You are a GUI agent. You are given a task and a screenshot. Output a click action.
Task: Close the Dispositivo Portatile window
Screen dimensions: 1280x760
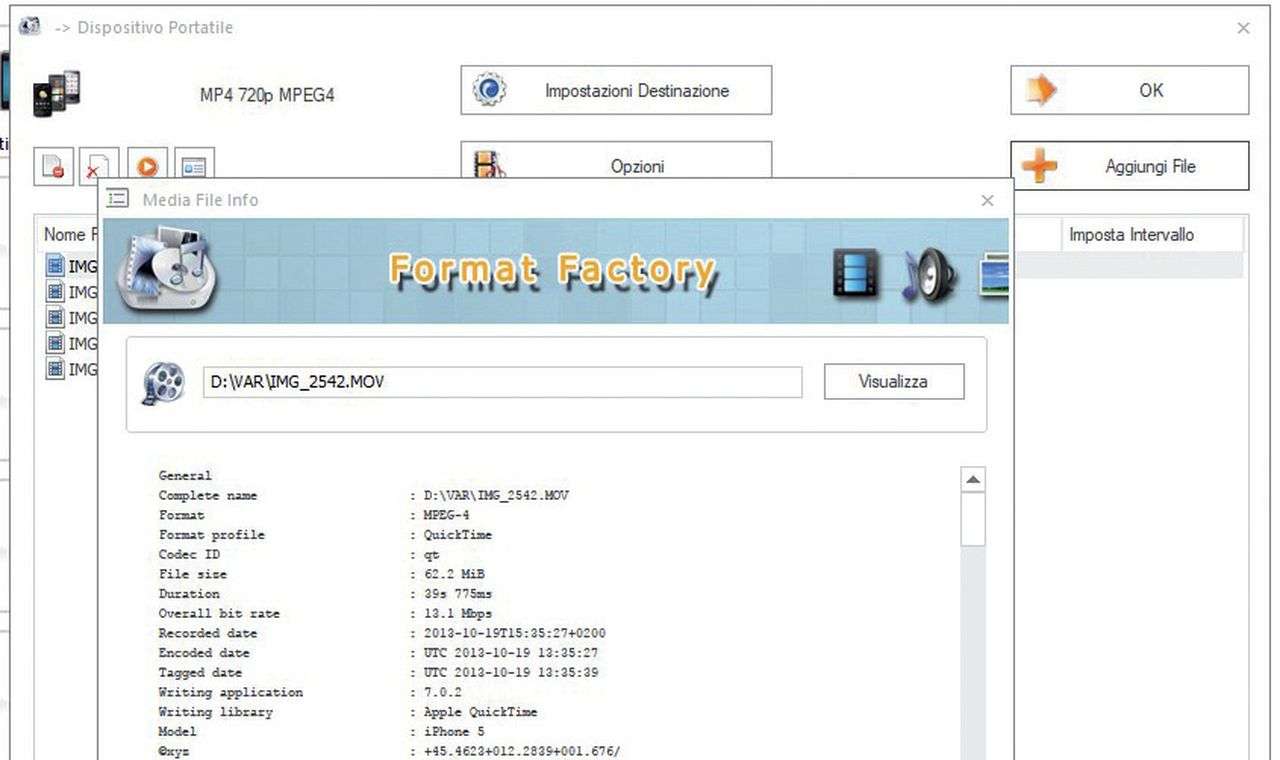pos(1243,28)
